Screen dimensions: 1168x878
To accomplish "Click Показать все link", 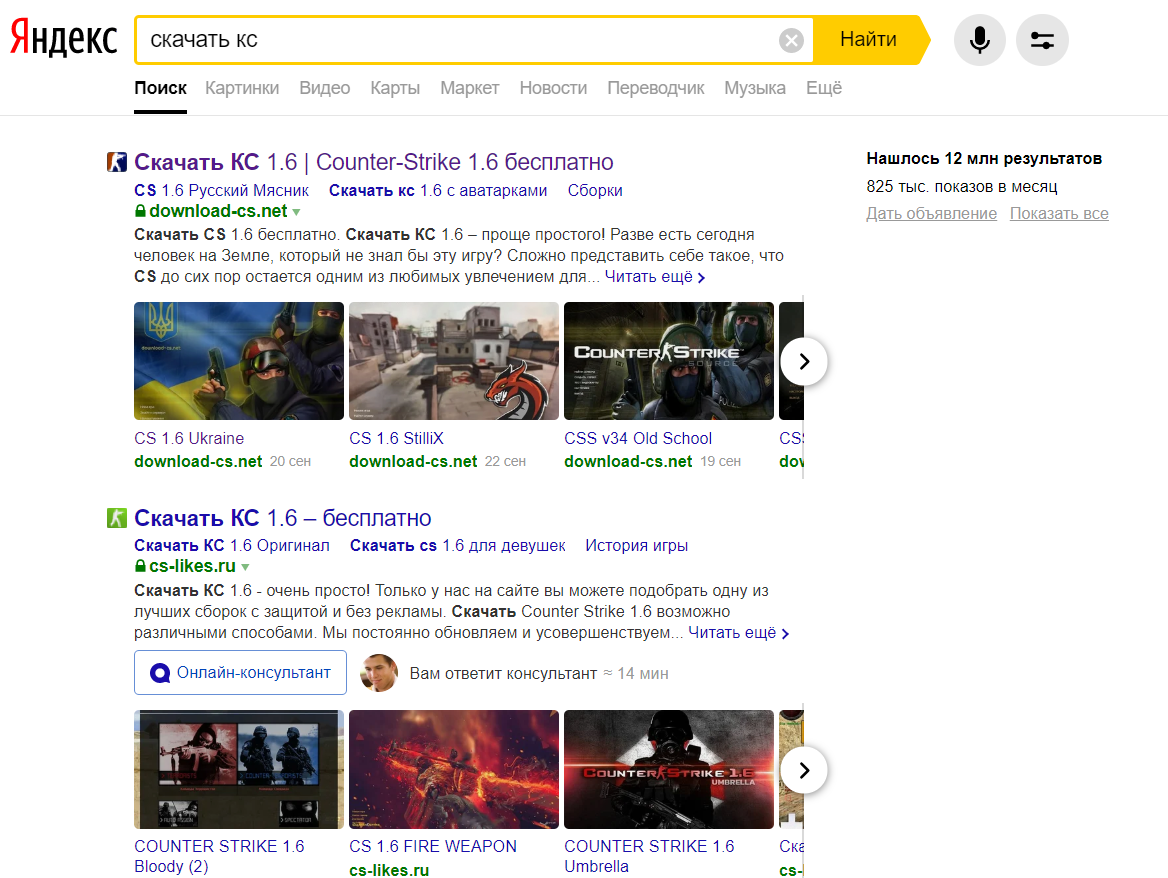I will [1059, 214].
